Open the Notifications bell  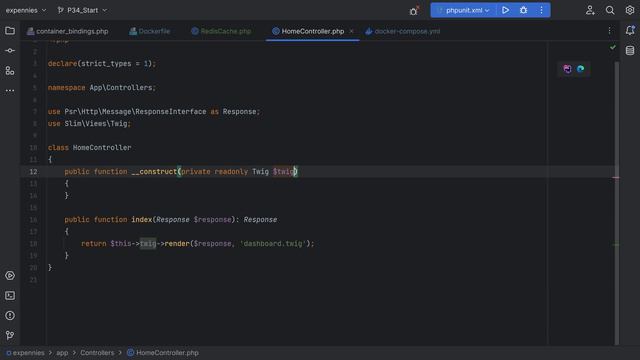tap(630, 31)
